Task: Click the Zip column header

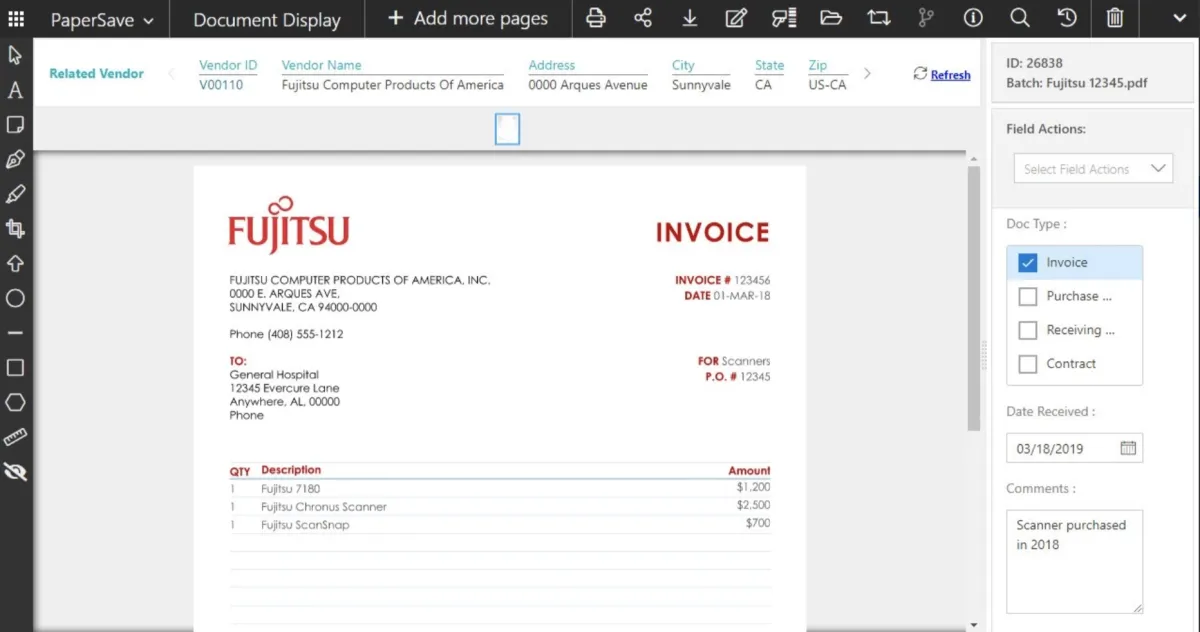Action: [818, 65]
